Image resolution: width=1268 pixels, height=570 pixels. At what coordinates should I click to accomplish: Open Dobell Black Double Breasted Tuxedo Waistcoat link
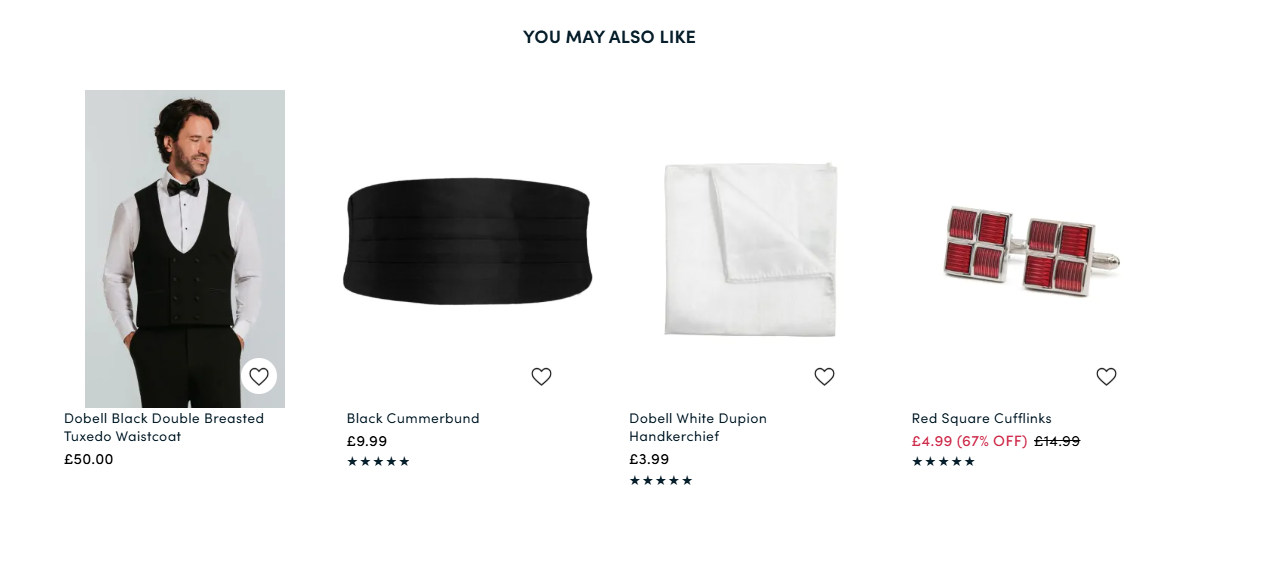164,427
